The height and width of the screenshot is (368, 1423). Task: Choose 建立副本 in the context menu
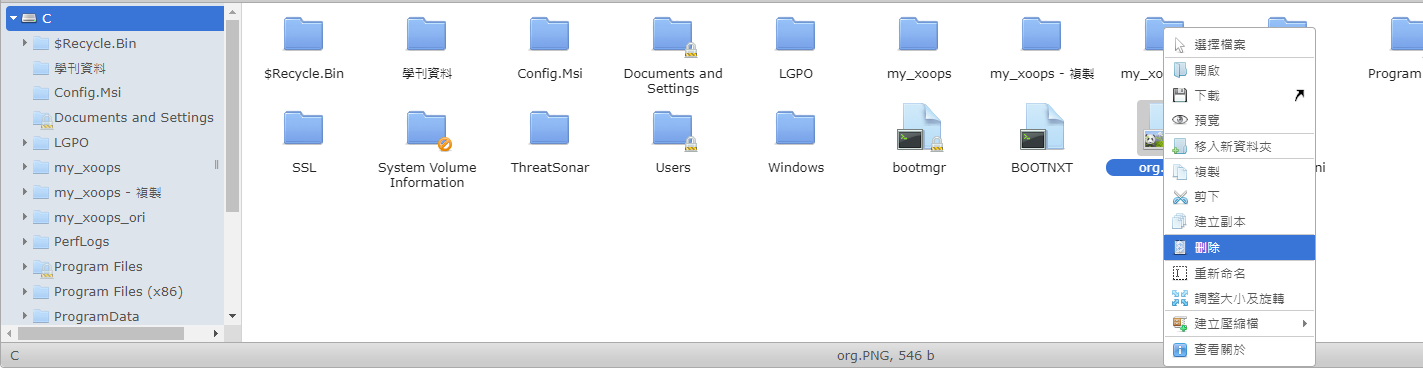point(1239,221)
